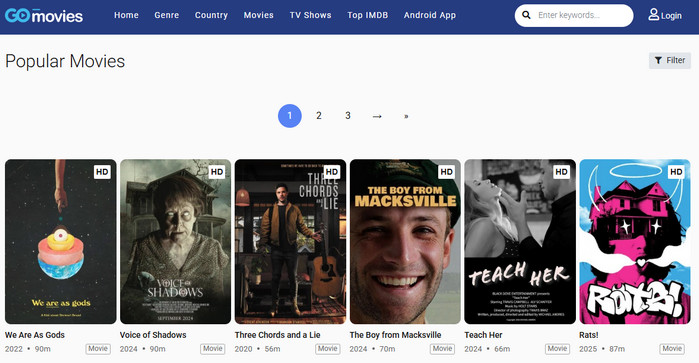This screenshot has height=363, width=699.
Task: Go to next page with the arrow
Action: (x=377, y=116)
